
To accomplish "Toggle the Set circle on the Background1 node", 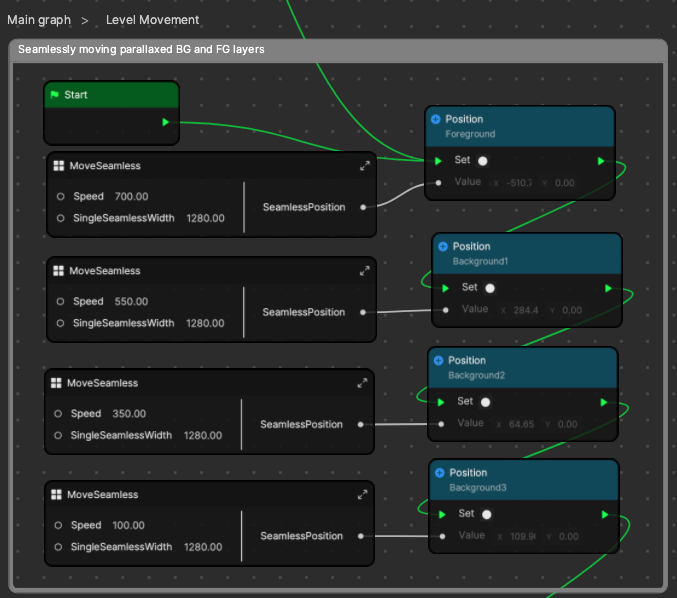I will [x=490, y=288].
